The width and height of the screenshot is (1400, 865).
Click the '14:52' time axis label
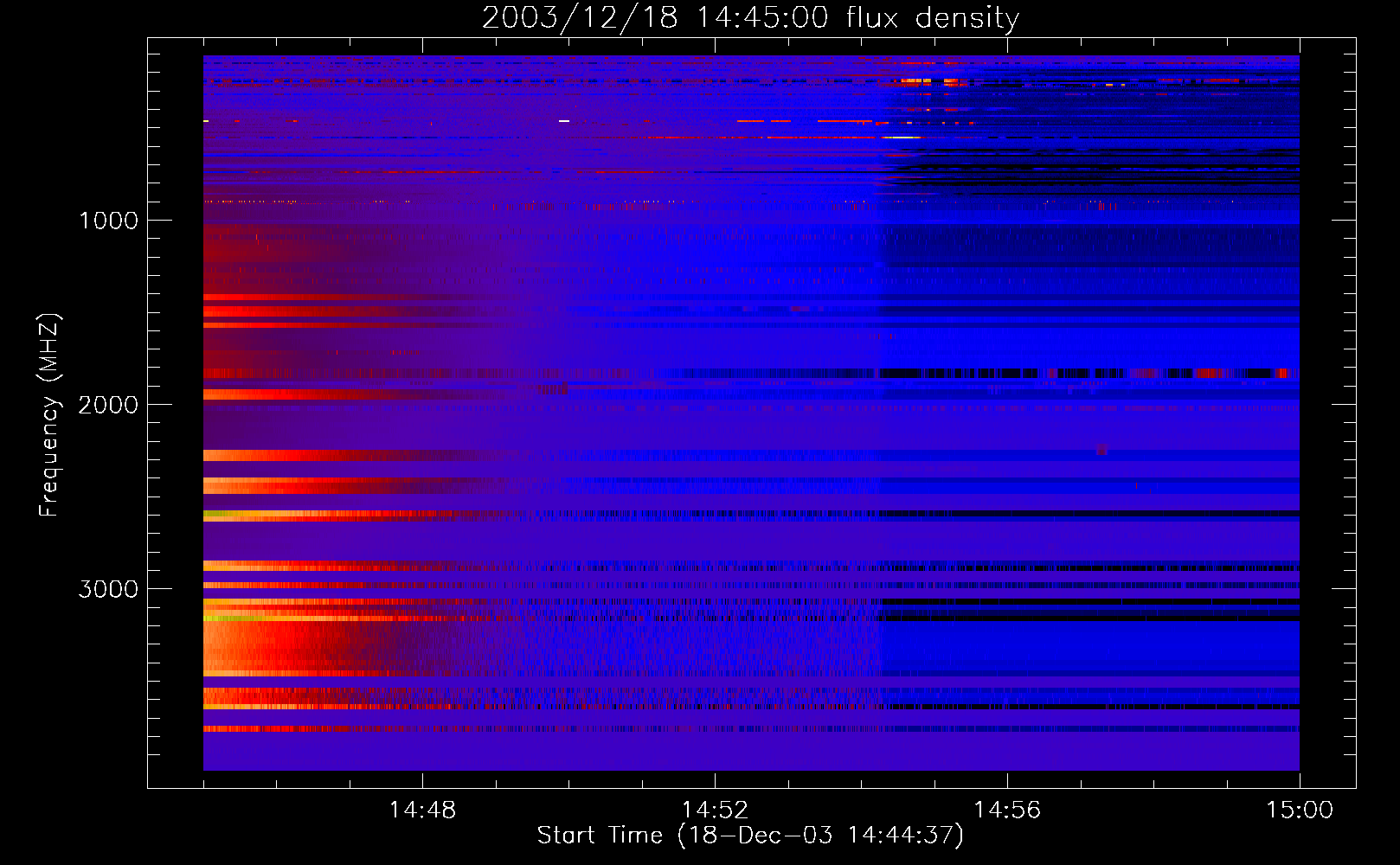point(715,811)
